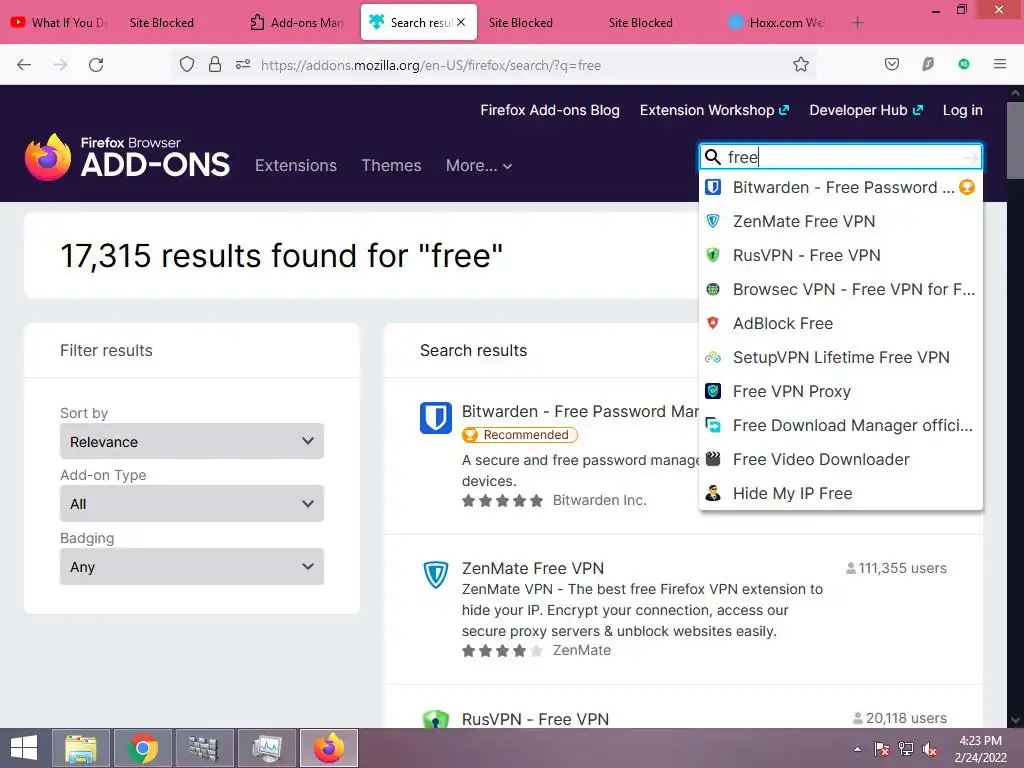Open a new tab with plus button
The height and width of the screenshot is (768, 1024).
pyautogui.click(x=857, y=23)
